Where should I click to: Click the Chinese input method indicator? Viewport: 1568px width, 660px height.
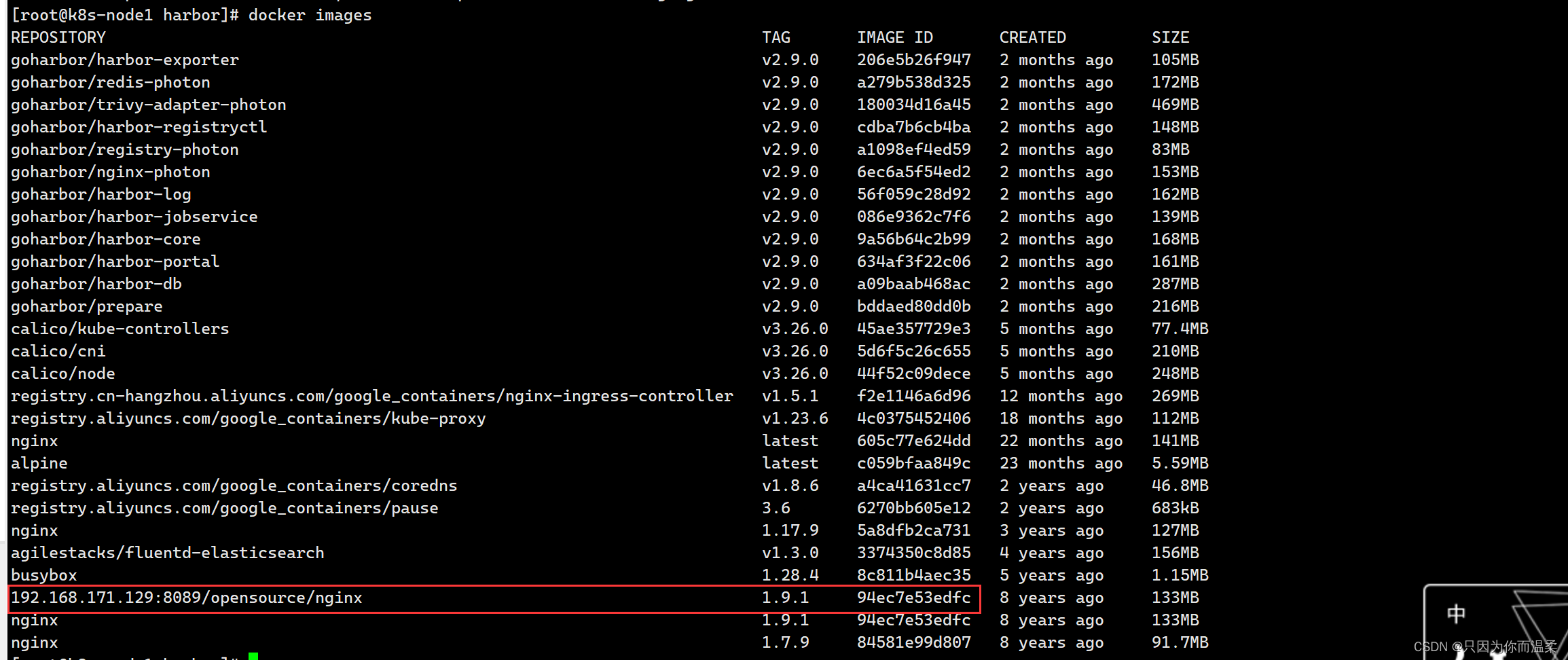(x=1455, y=614)
